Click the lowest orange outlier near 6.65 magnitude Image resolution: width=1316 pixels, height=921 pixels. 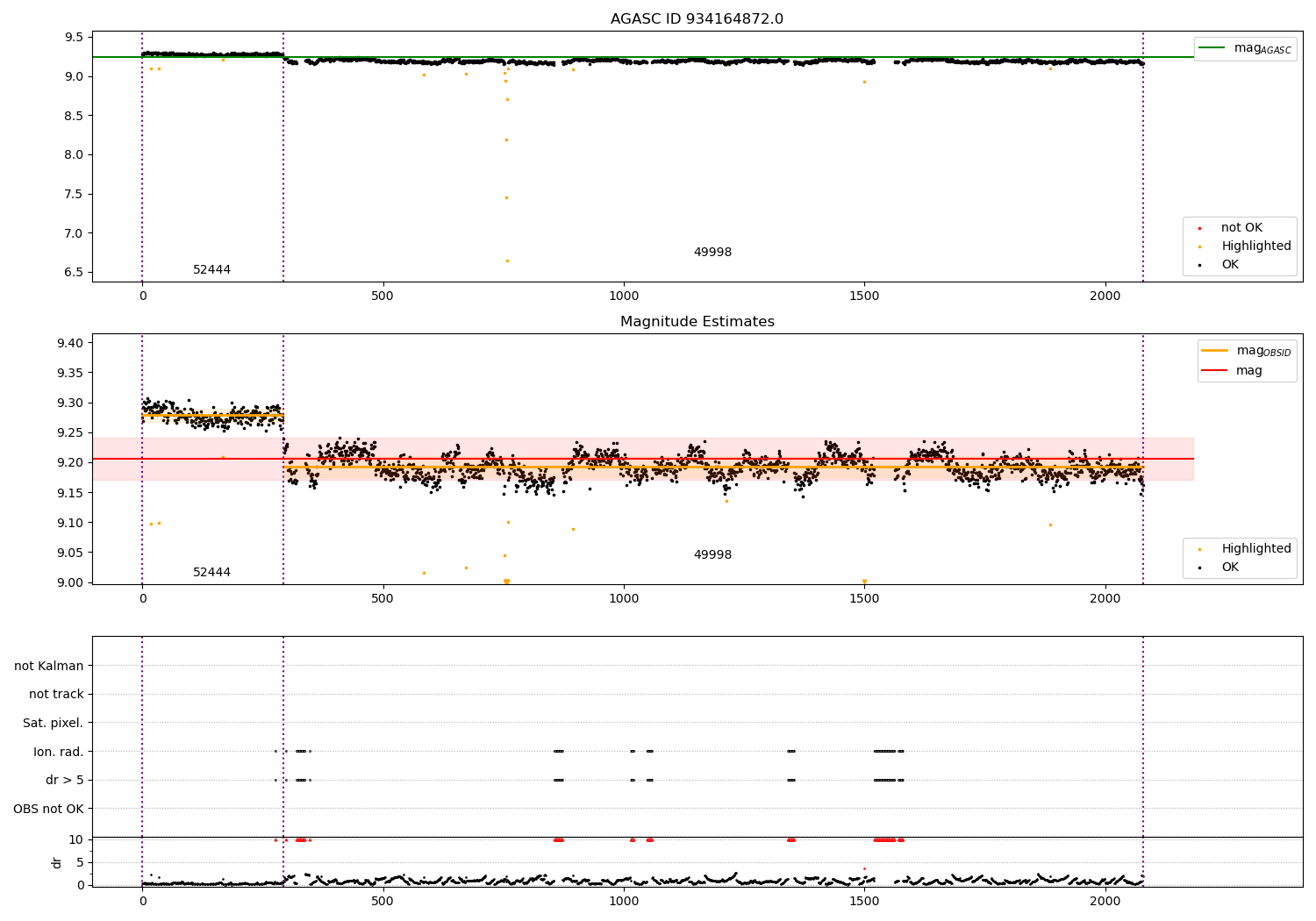tap(507, 261)
